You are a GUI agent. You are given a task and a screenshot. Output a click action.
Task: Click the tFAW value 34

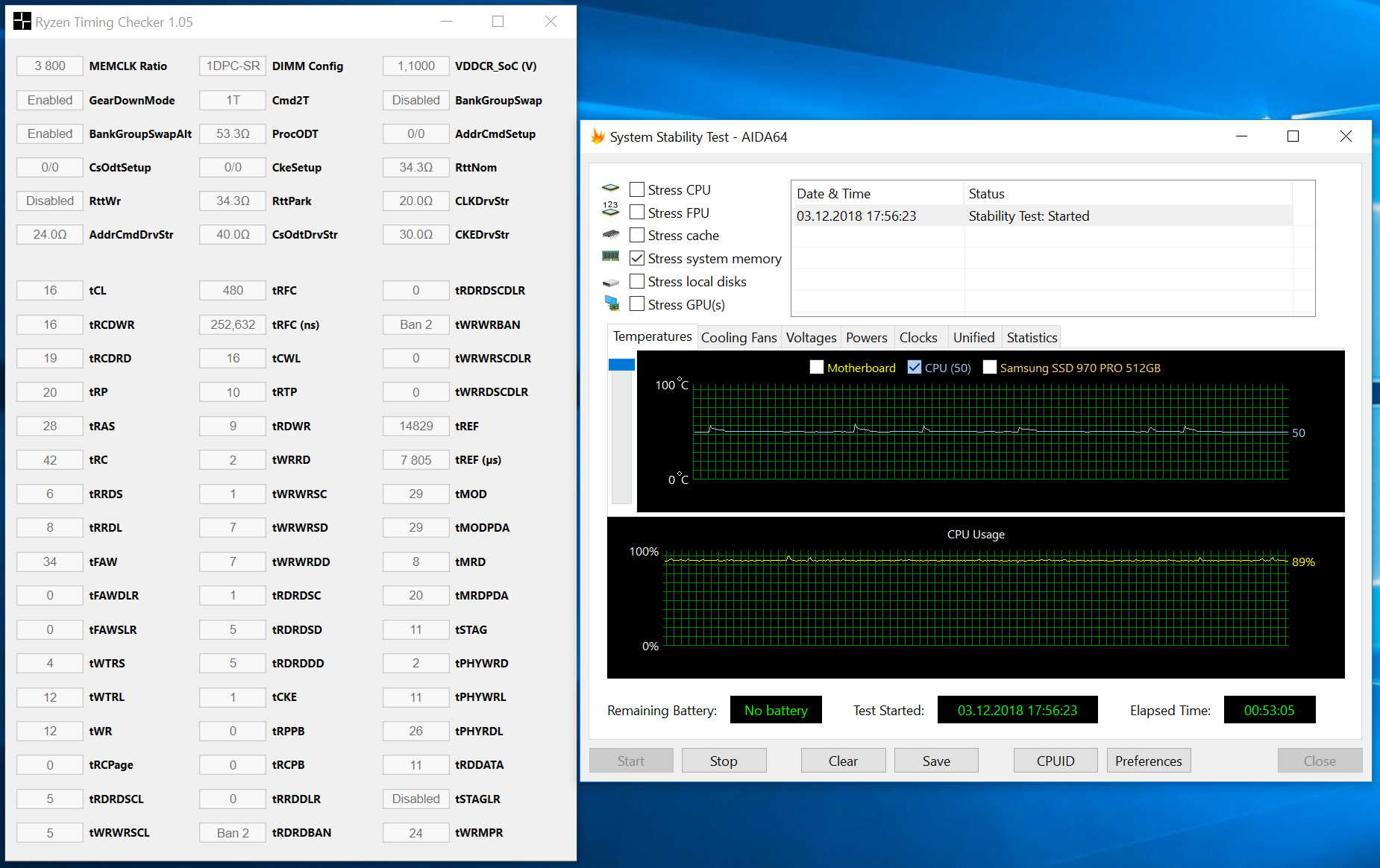pyautogui.click(x=50, y=562)
